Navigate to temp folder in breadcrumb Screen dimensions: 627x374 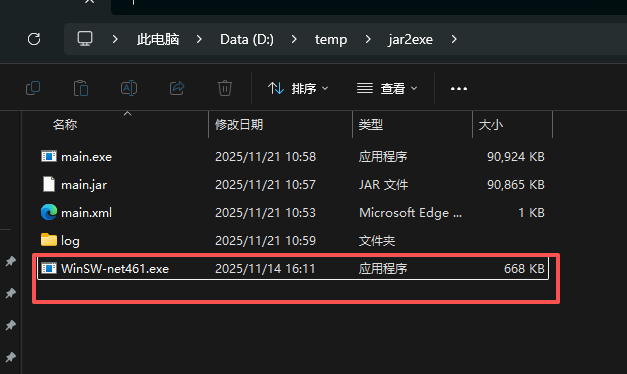click(331, 40)
